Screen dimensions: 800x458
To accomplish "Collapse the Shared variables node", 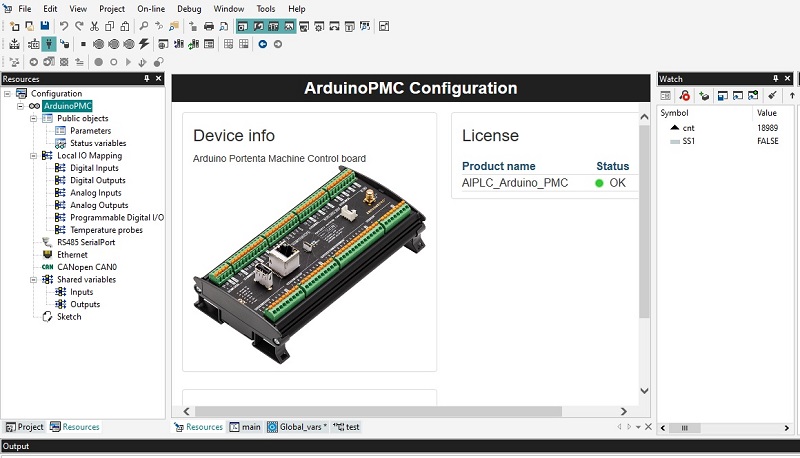I will (33, 279).
